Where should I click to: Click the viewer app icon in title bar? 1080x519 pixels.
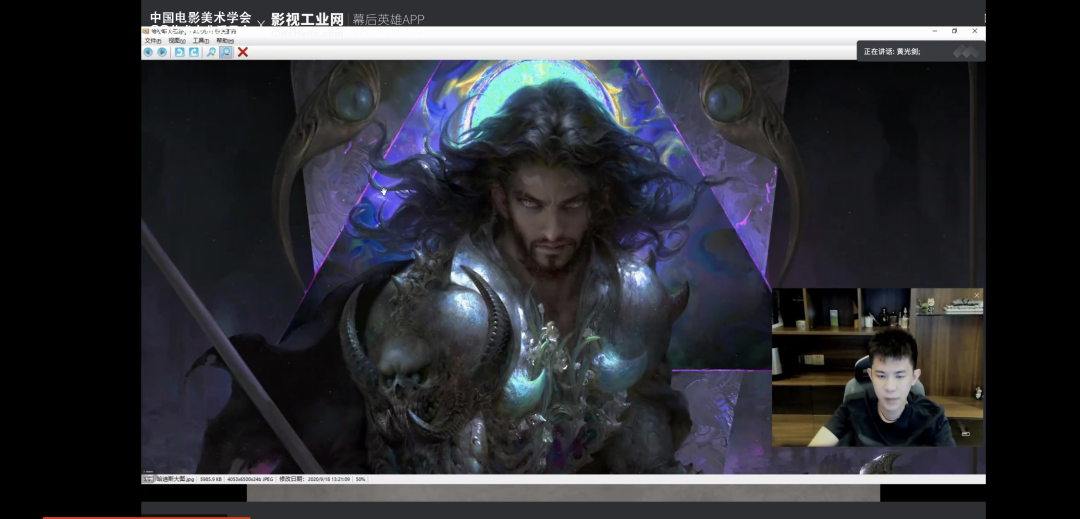[x=146, y=31]
